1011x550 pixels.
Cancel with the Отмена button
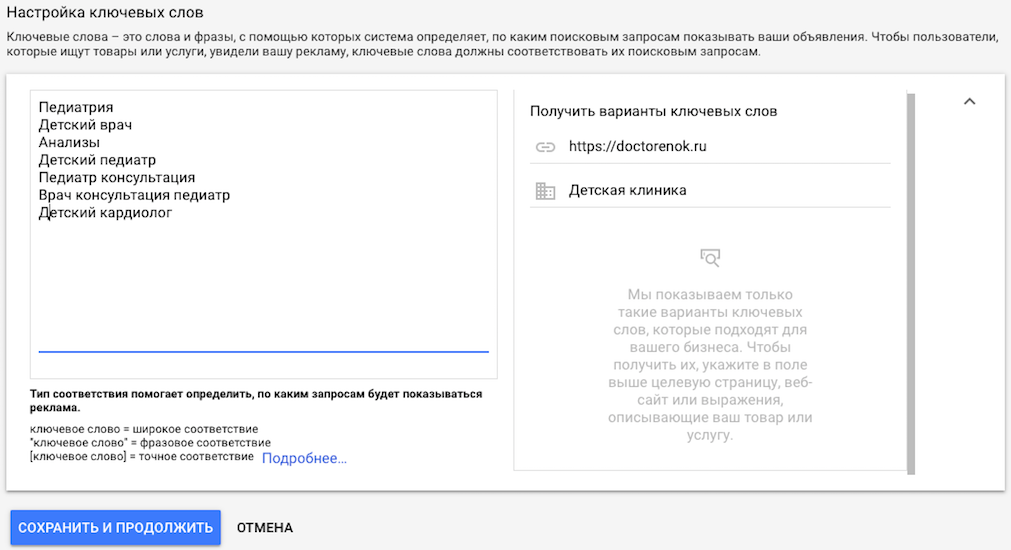[x=265, y=527]
